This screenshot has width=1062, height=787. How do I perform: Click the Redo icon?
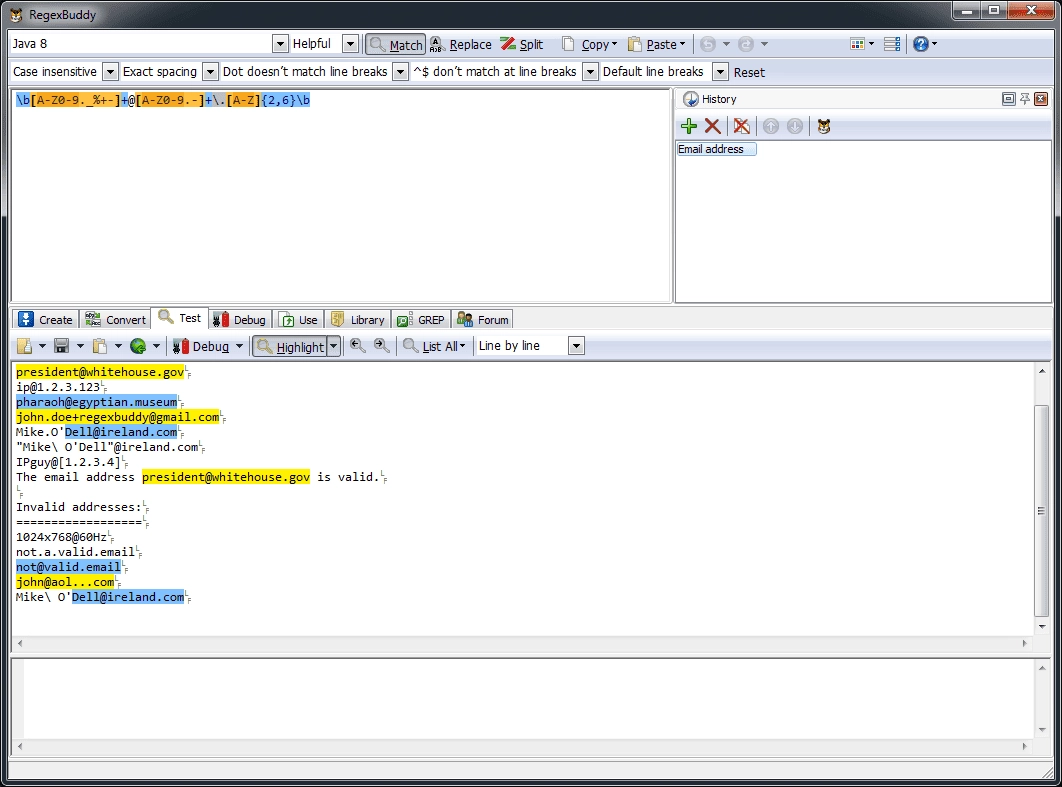(746, 44)
